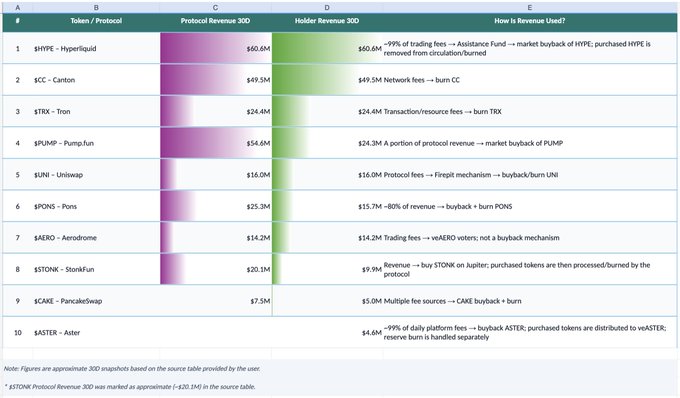Select column A header

(x=17, y=7)
